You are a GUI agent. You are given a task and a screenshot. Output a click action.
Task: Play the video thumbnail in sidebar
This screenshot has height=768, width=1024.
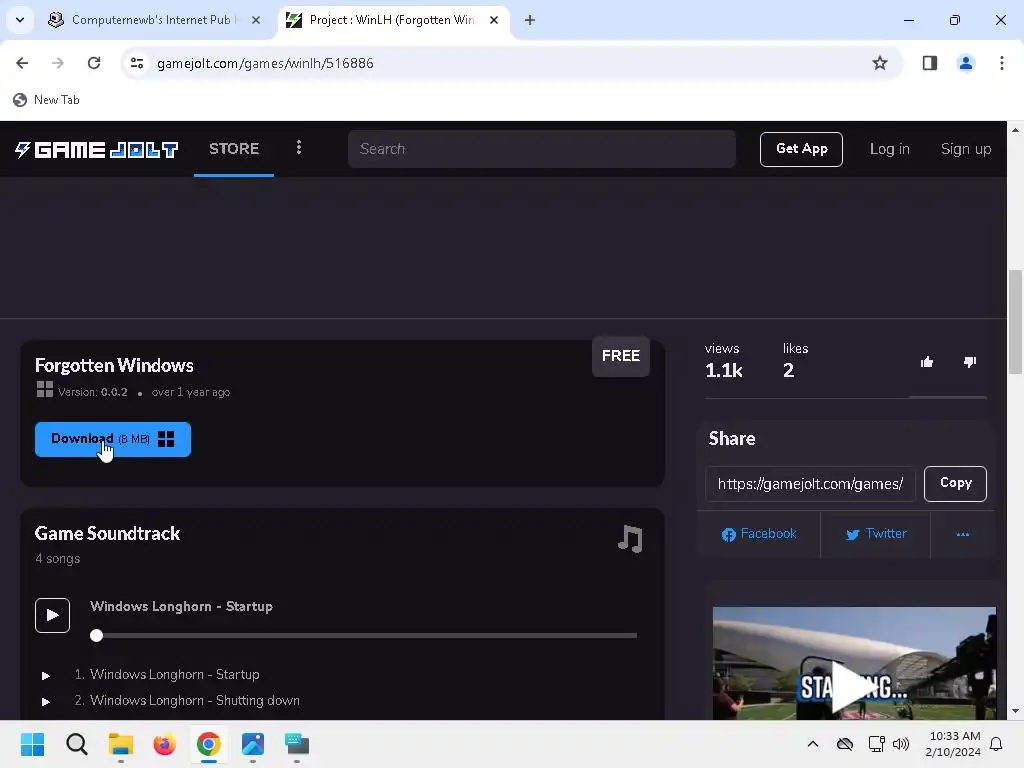tap(854, 686)
